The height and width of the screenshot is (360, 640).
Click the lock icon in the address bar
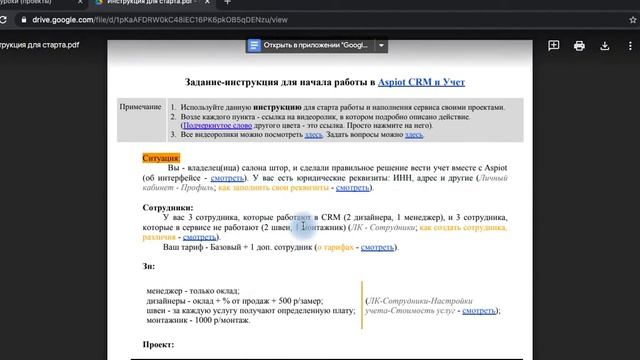[24, 20]
